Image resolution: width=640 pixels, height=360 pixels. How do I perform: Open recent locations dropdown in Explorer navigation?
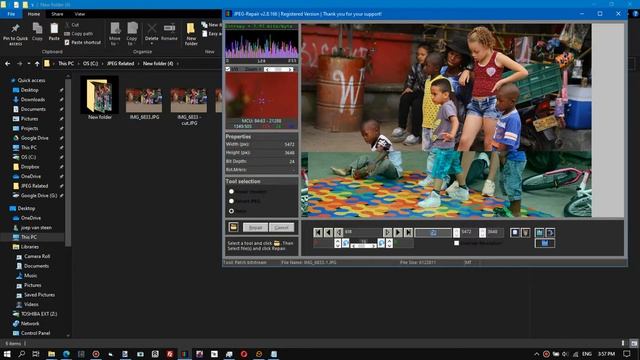pyautogui.click(x=29, y=64)
